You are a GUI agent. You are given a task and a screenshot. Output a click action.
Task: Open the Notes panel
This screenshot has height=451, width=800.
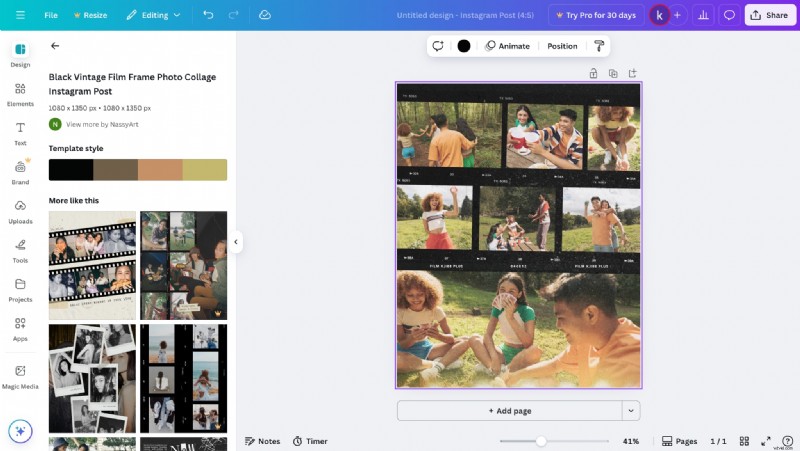tap(263, 441)
